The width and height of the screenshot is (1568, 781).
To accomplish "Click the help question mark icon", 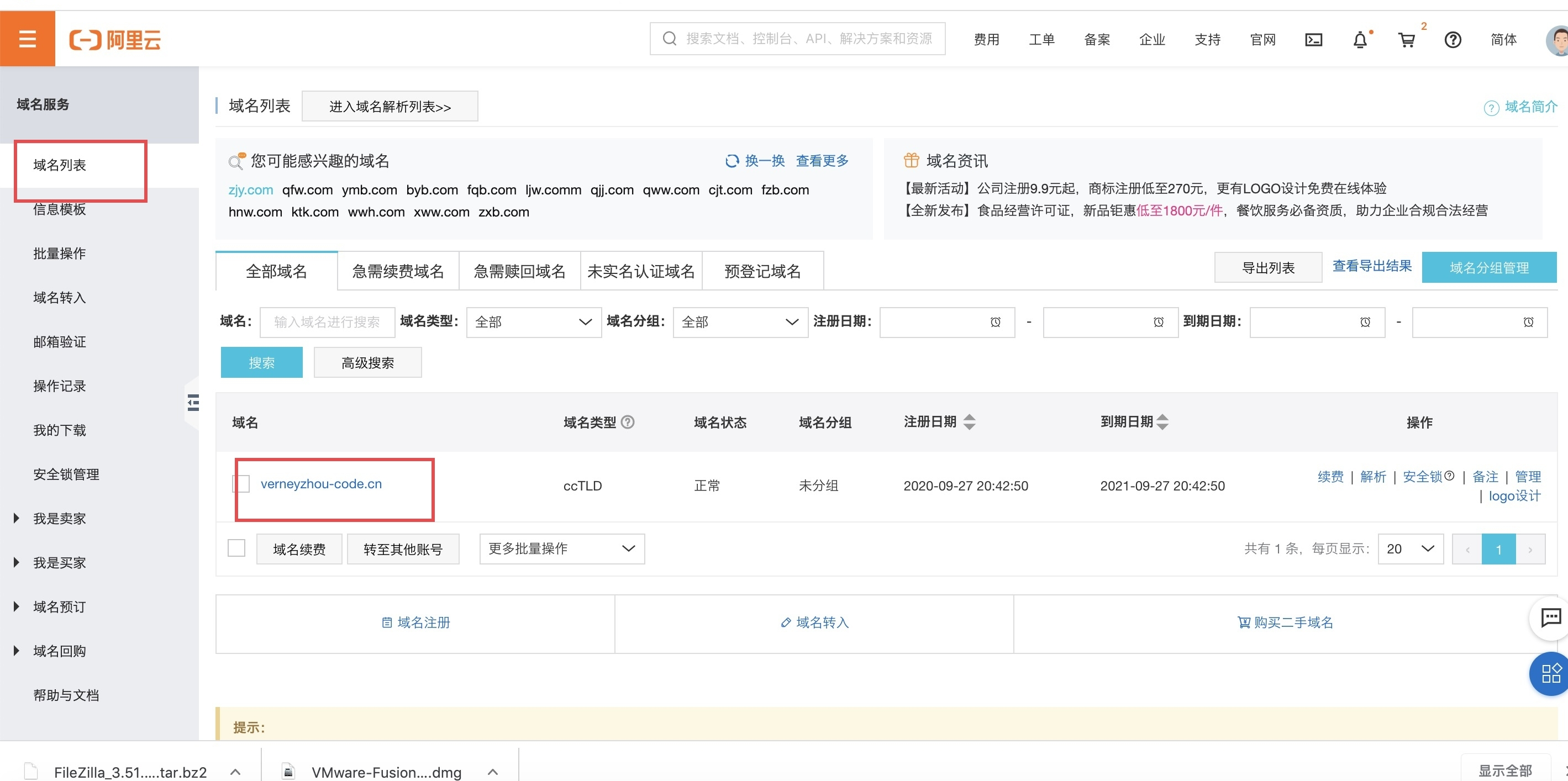I will [x=1453, y=40].
